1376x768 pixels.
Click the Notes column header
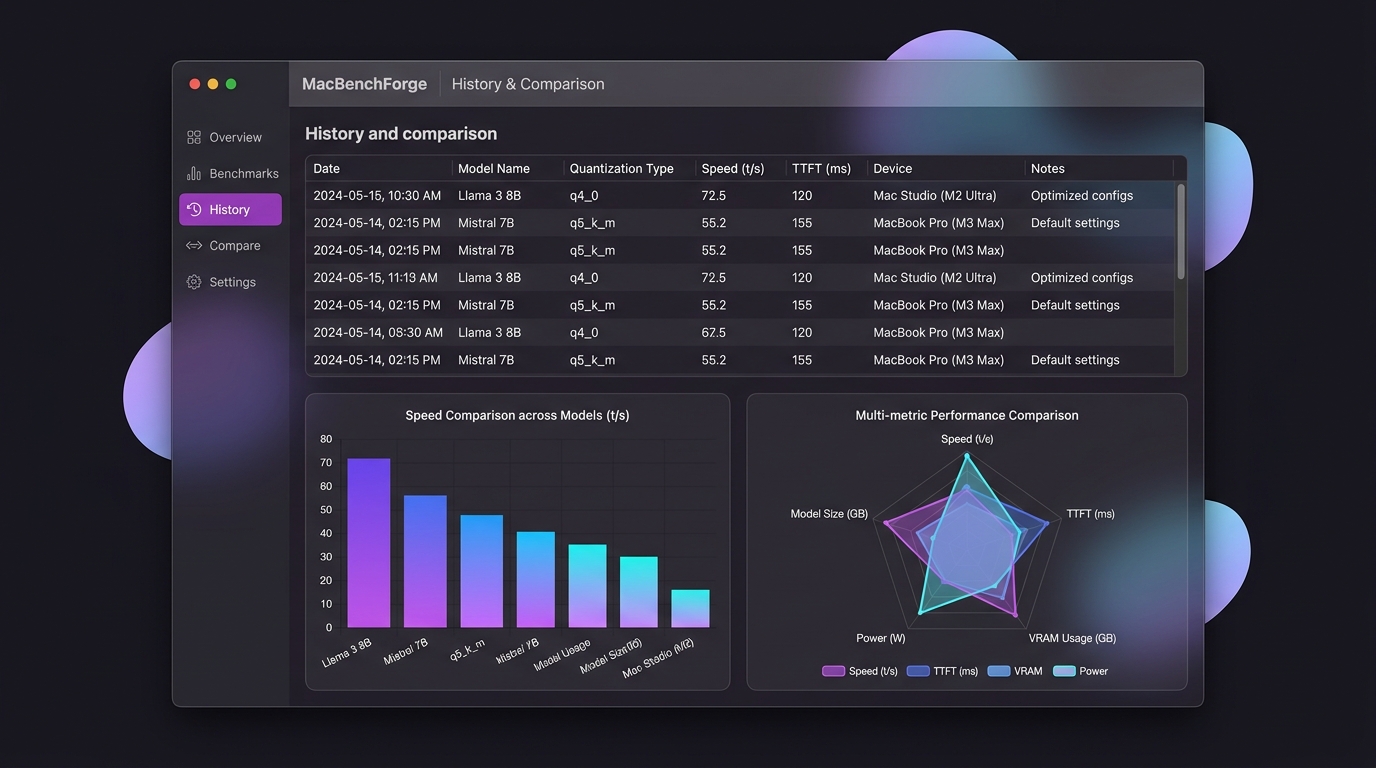(x=1048, y=168)
